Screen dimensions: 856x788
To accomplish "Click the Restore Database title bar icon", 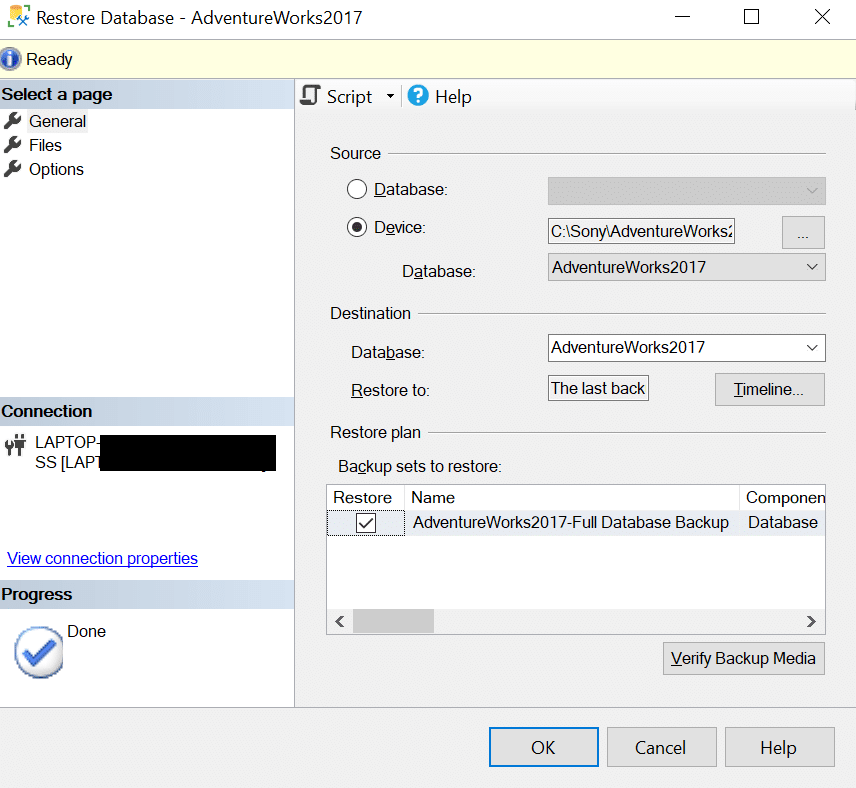I will (x=19, y=17).
